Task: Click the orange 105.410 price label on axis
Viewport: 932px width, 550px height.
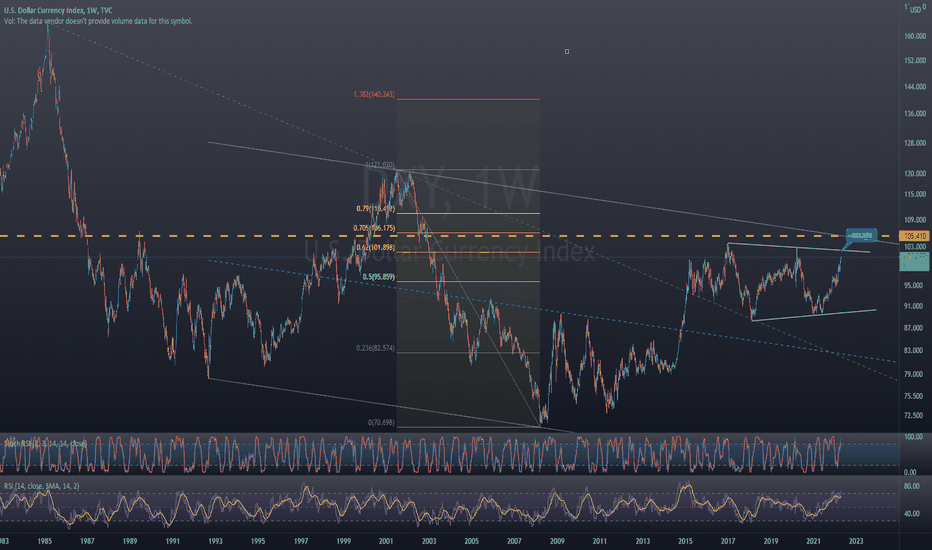Action: [x=915, y=236]
